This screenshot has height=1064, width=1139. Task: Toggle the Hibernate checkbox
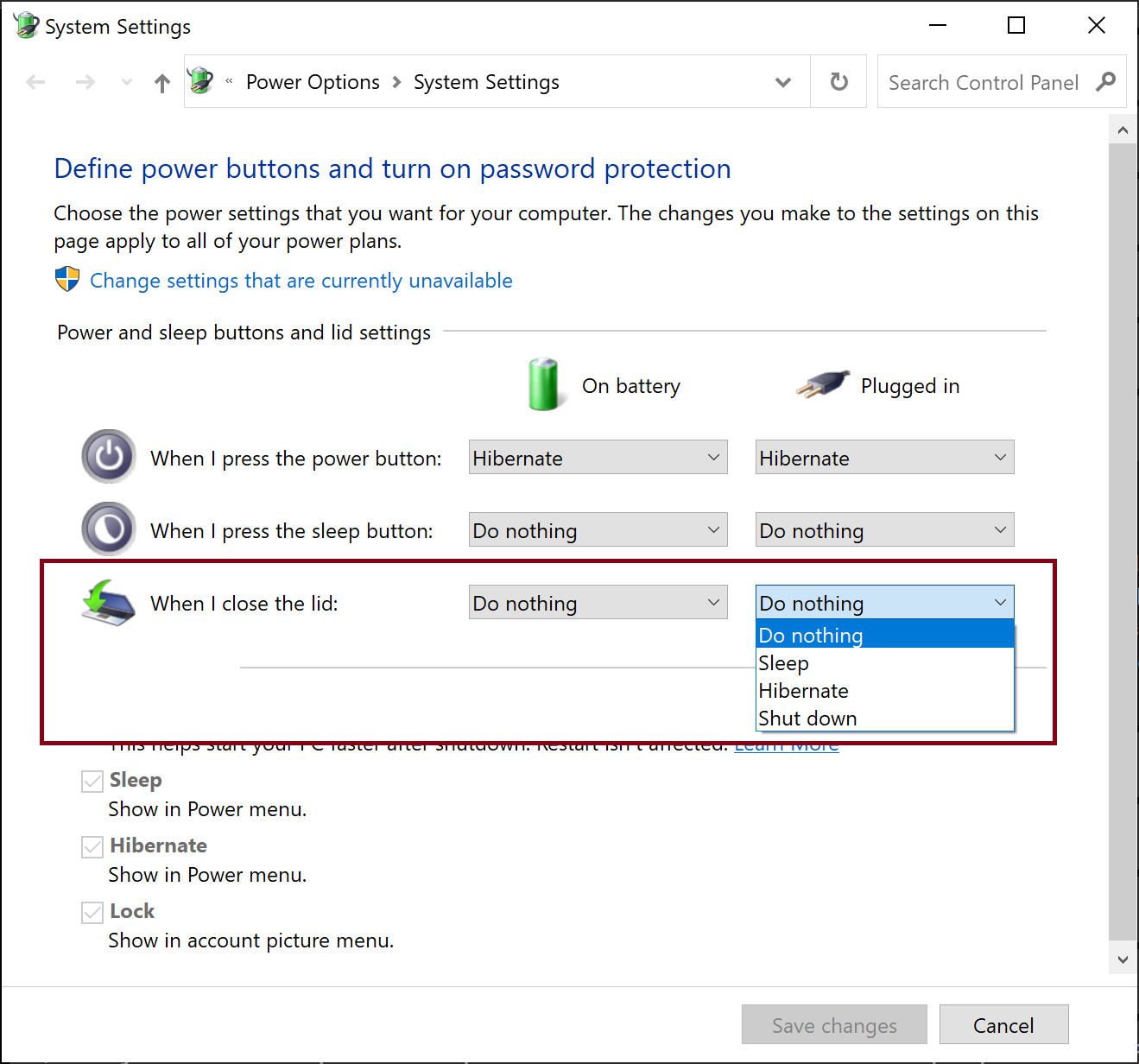click(x=92, y=847)
